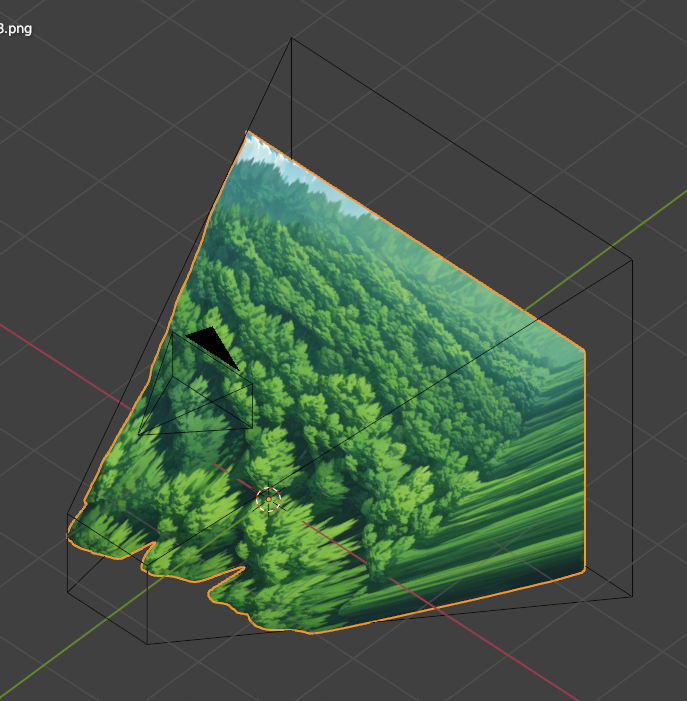Click the image plane's upper-right orange corner
This screenshot has width=687, height=701.
(x=583, y=350)
